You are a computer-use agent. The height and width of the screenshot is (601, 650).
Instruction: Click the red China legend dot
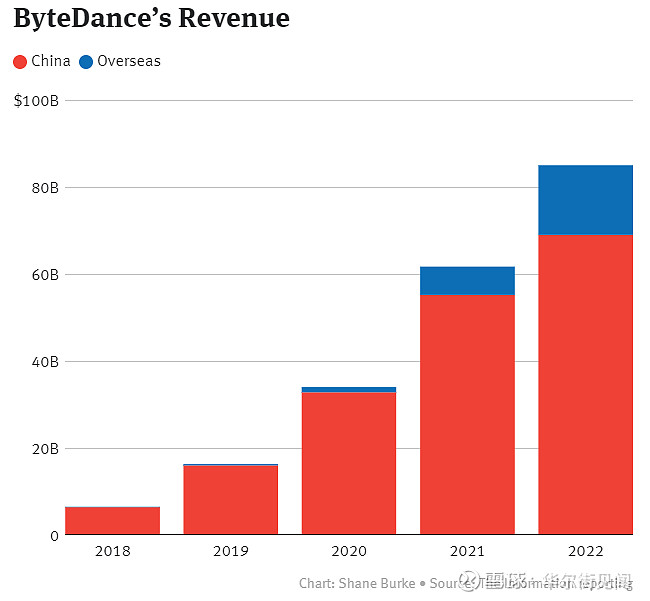tap(20, 62)
